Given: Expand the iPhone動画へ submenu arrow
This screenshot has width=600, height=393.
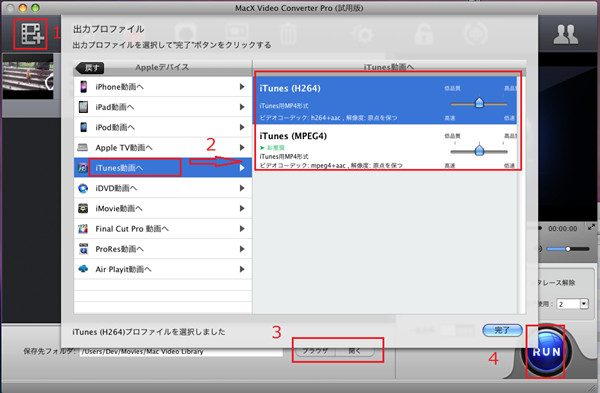Looking at the screenshot, I should pos(242,87).
